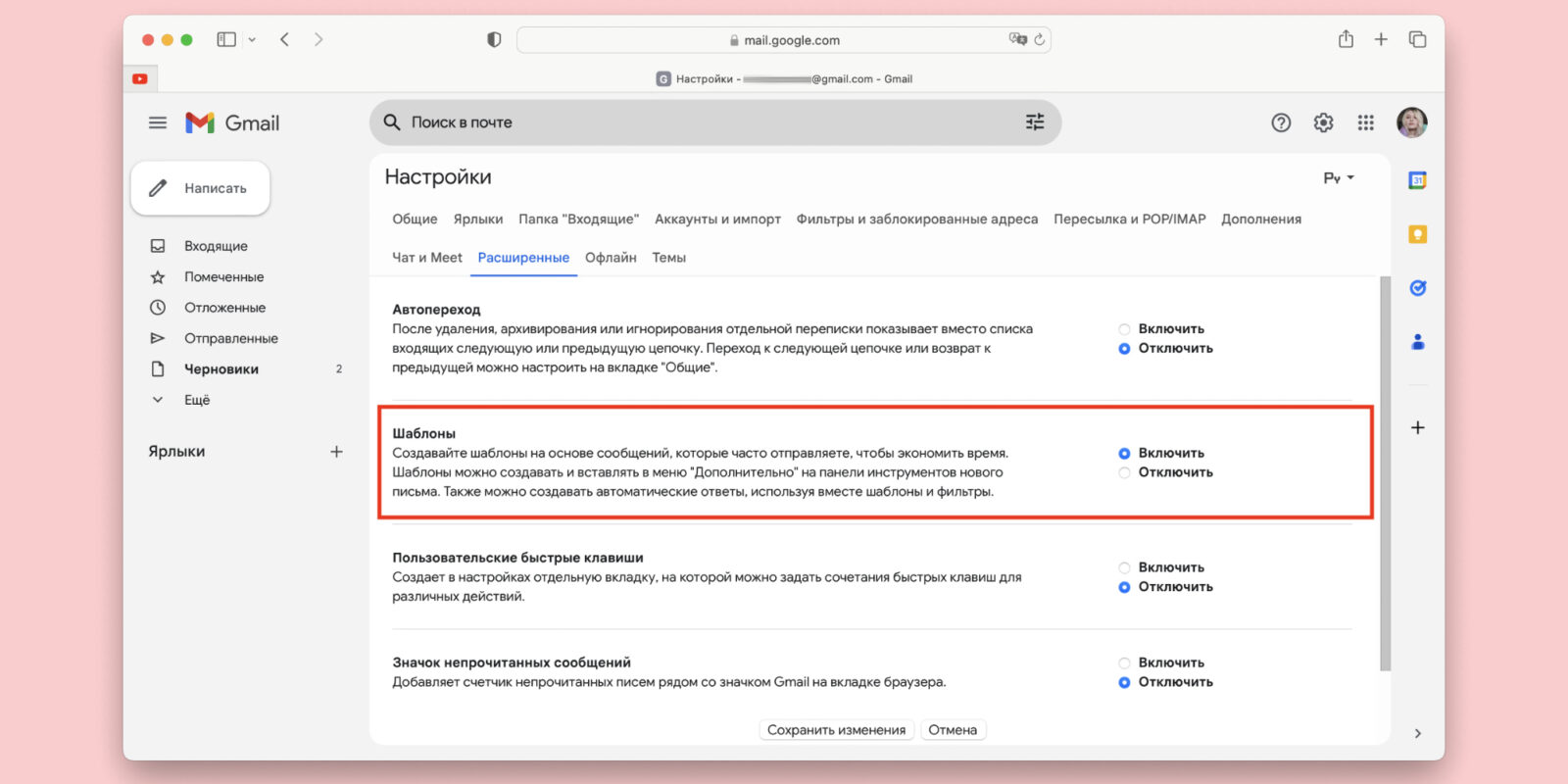Enable the Автопереход option

pos(1125,329)
